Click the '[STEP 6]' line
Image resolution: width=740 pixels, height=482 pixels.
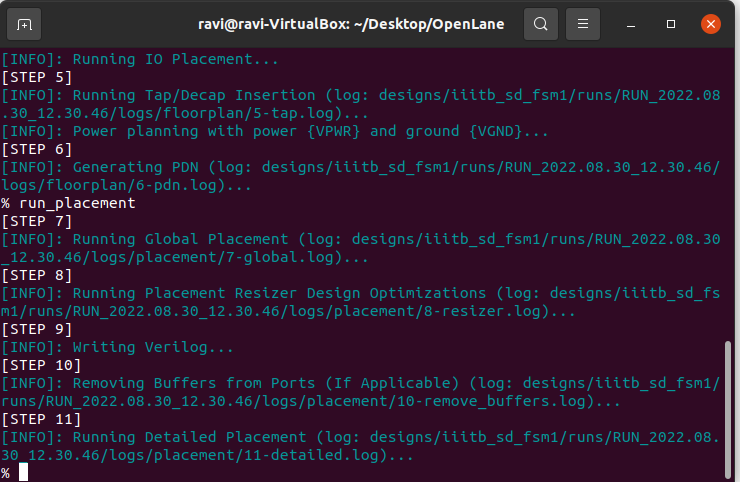tap(37, 150)
